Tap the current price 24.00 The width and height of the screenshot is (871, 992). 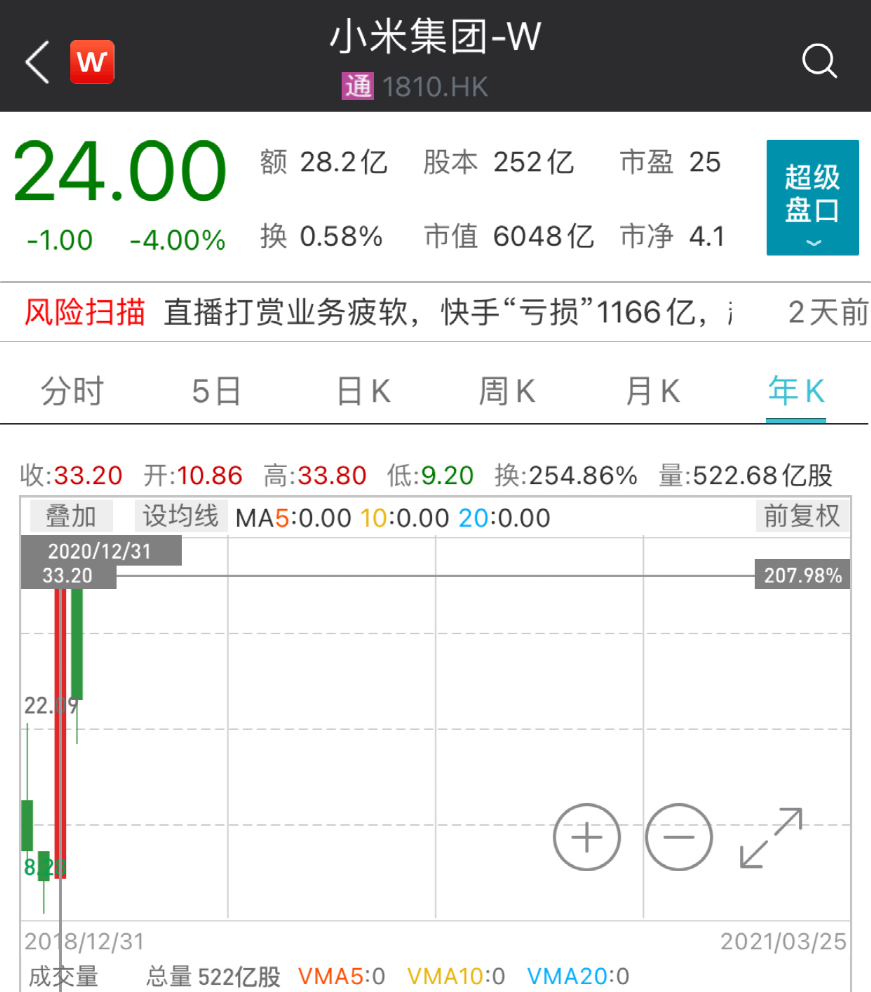(x=120, y=171)
